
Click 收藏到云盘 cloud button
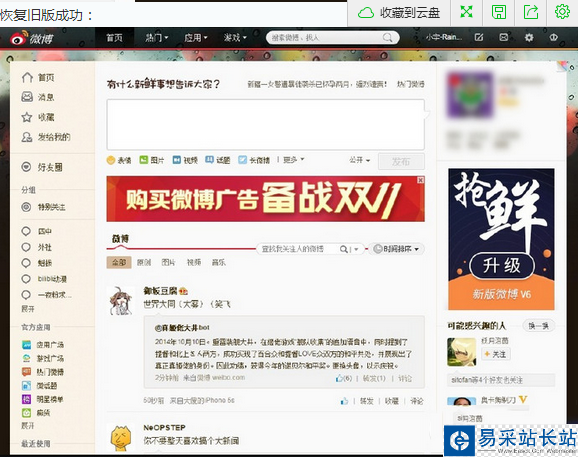(x=399, y=13)
